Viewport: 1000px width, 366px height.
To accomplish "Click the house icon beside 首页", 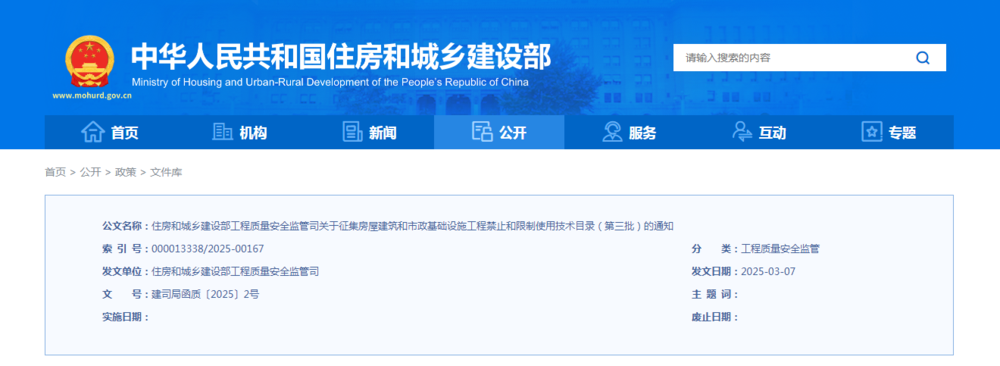I will coord(92,132).
